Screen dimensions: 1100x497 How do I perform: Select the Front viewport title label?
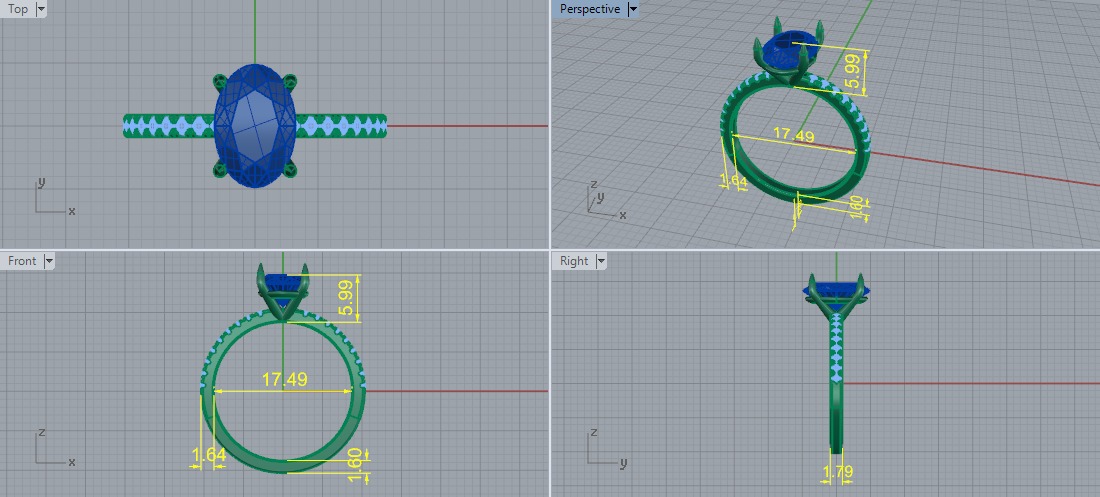(x=22, y=260)
